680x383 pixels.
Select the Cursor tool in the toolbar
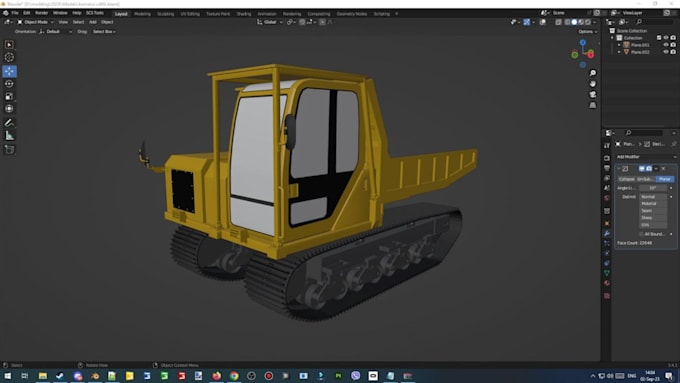tap(9, 57)
